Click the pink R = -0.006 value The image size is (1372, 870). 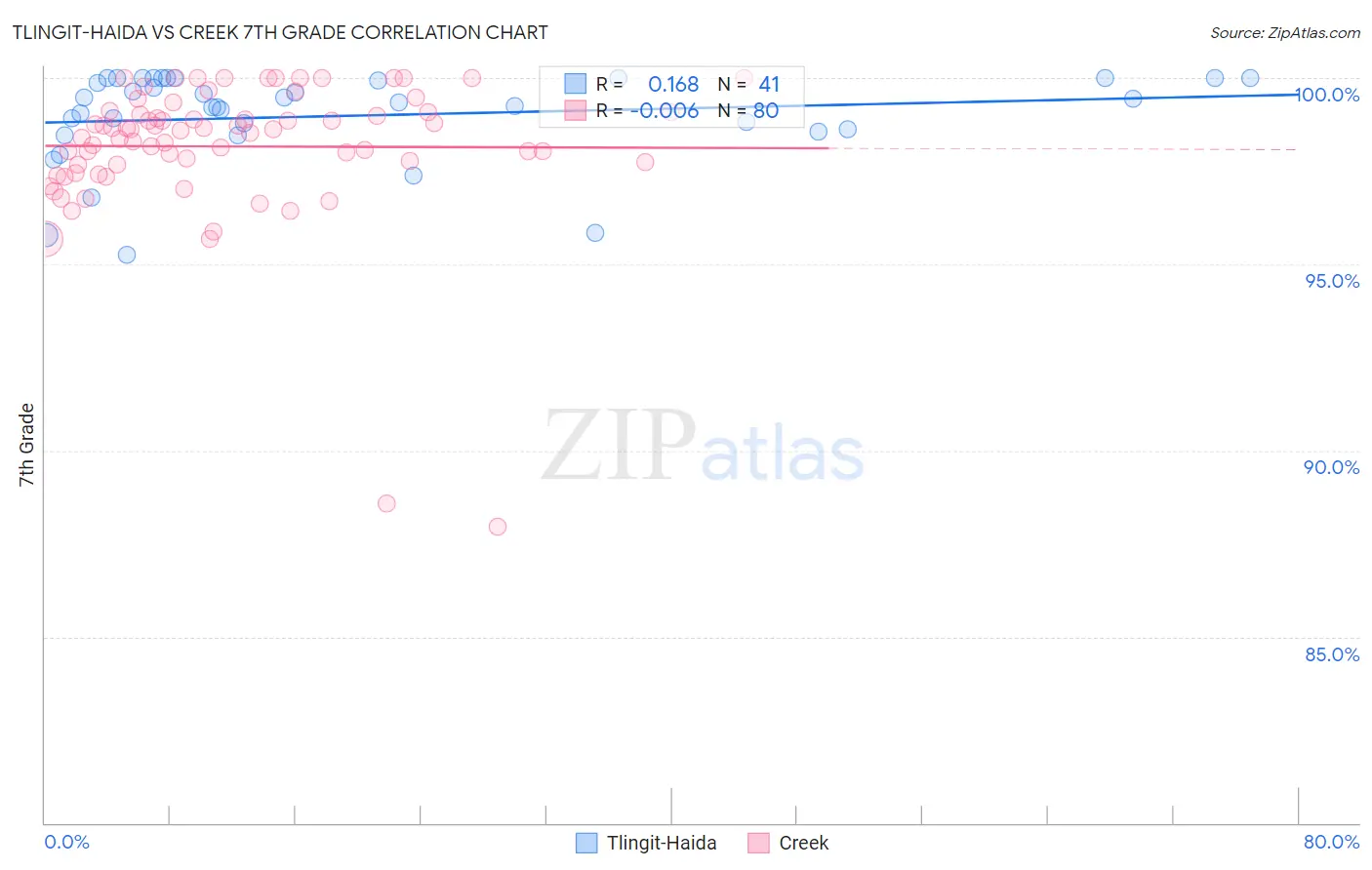tap(665, 111)
